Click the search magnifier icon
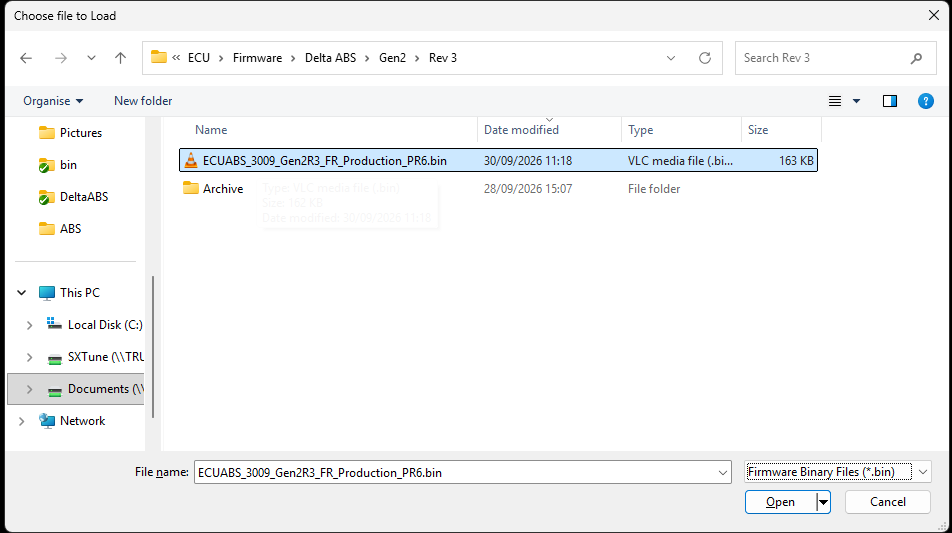 click(x=916, y=58)
